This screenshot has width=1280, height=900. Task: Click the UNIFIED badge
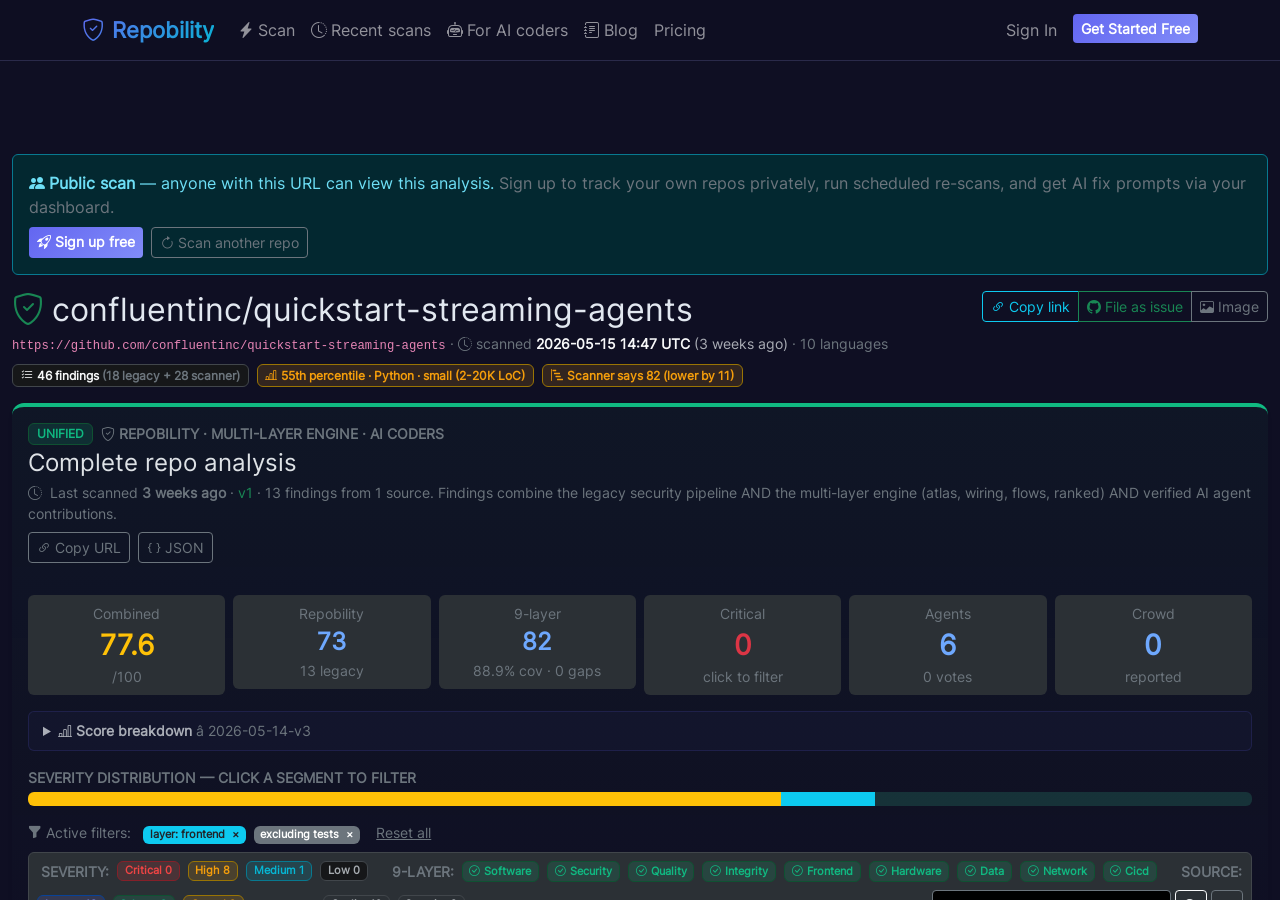click(x=60, y=434)
